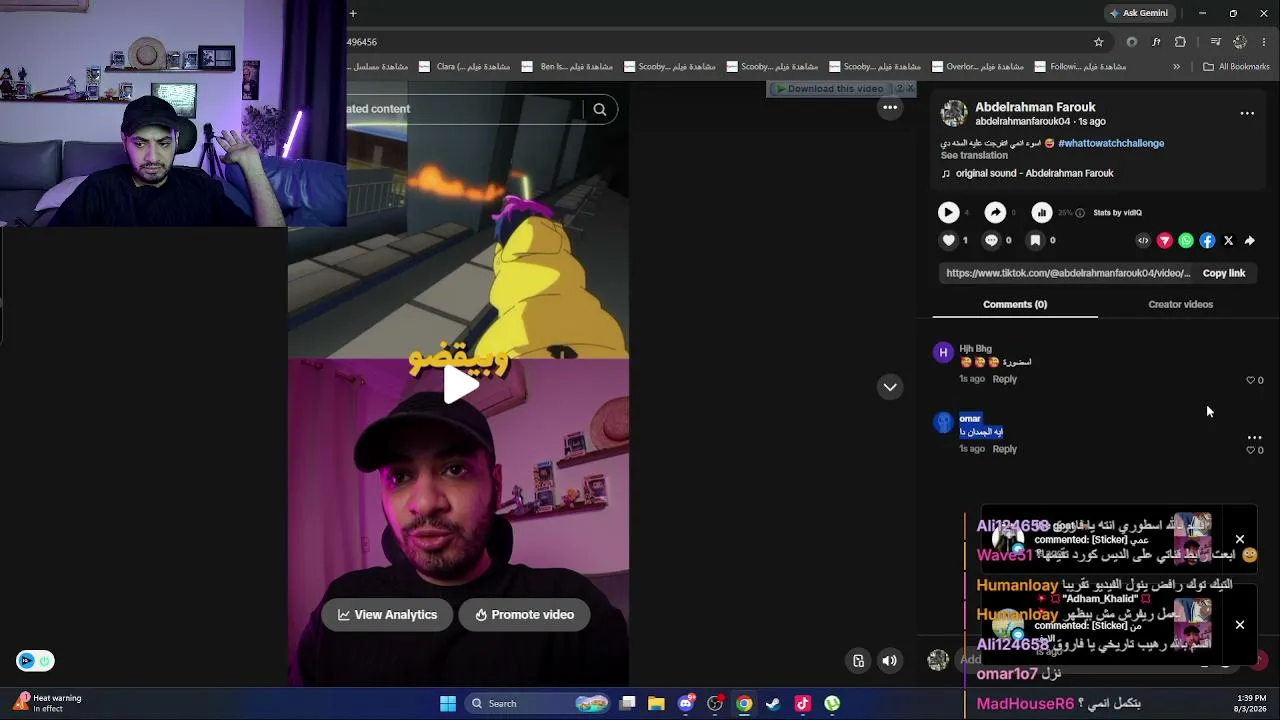
Task: Open TikTok app from the taskbar
Action: 802,703
